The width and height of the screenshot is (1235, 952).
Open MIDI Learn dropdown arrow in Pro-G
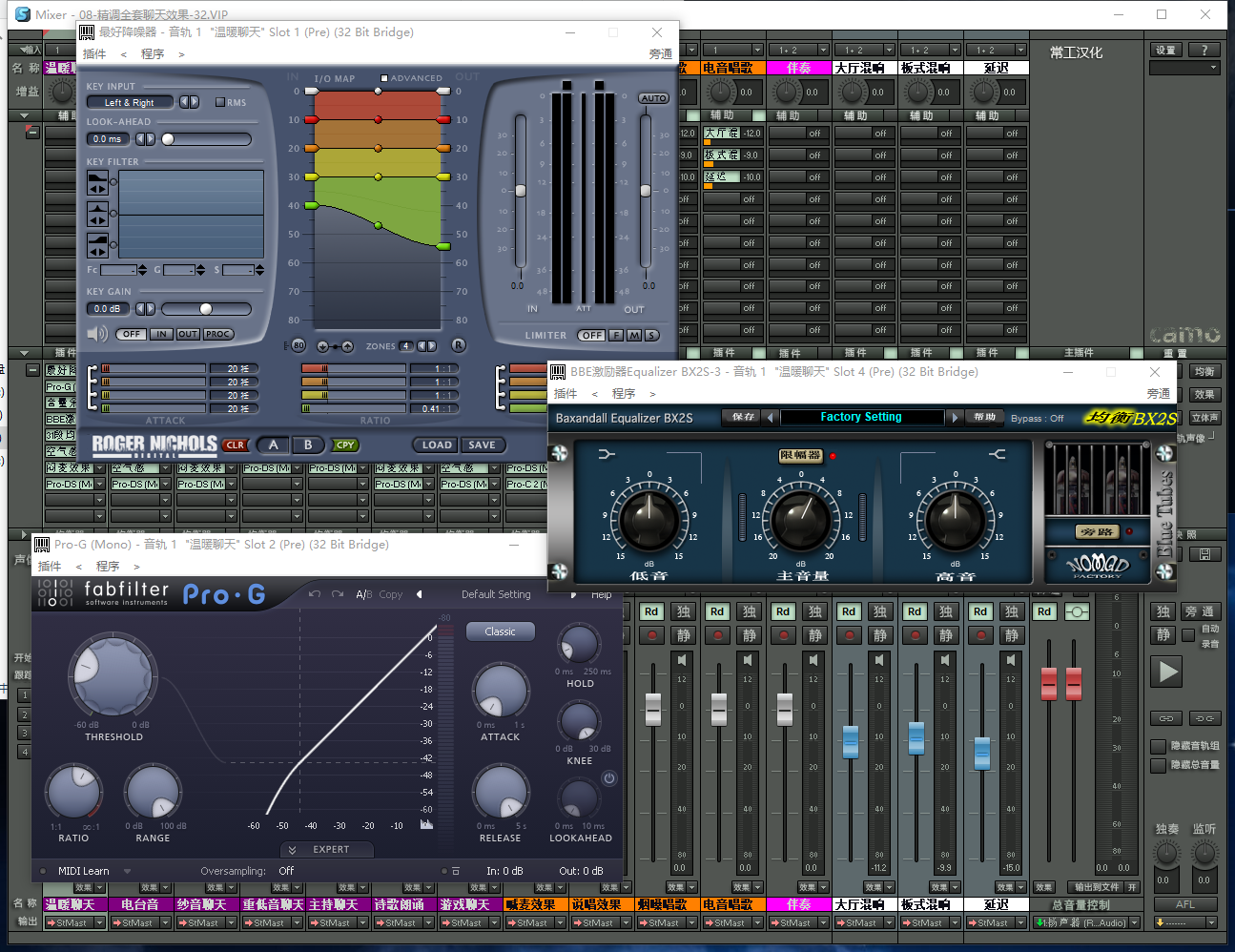click(127, 871)
